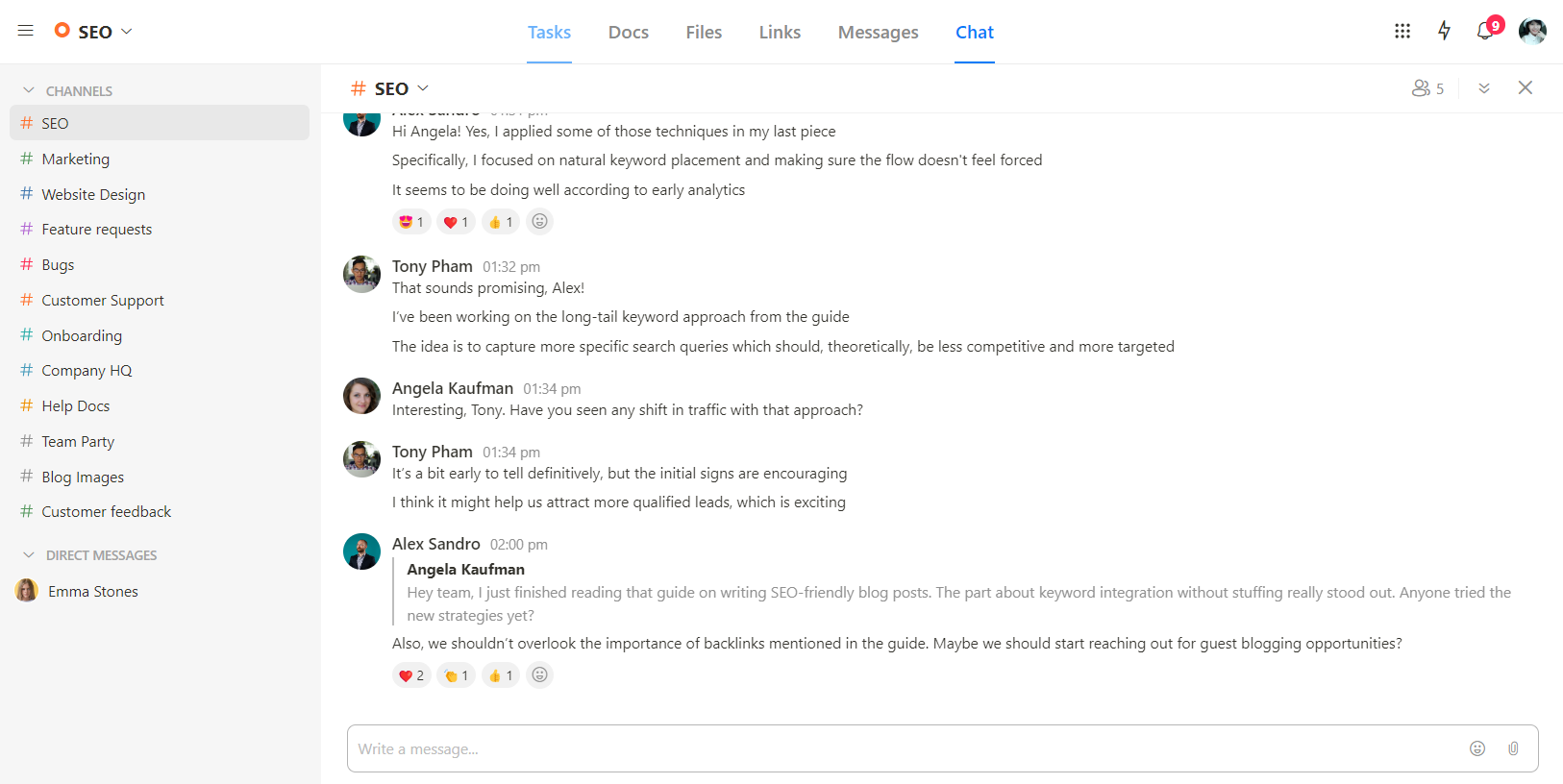Toggle heart reaction with count 1
The width and height of the screenshot is (1563, 784).
click(x=457, y=222)
